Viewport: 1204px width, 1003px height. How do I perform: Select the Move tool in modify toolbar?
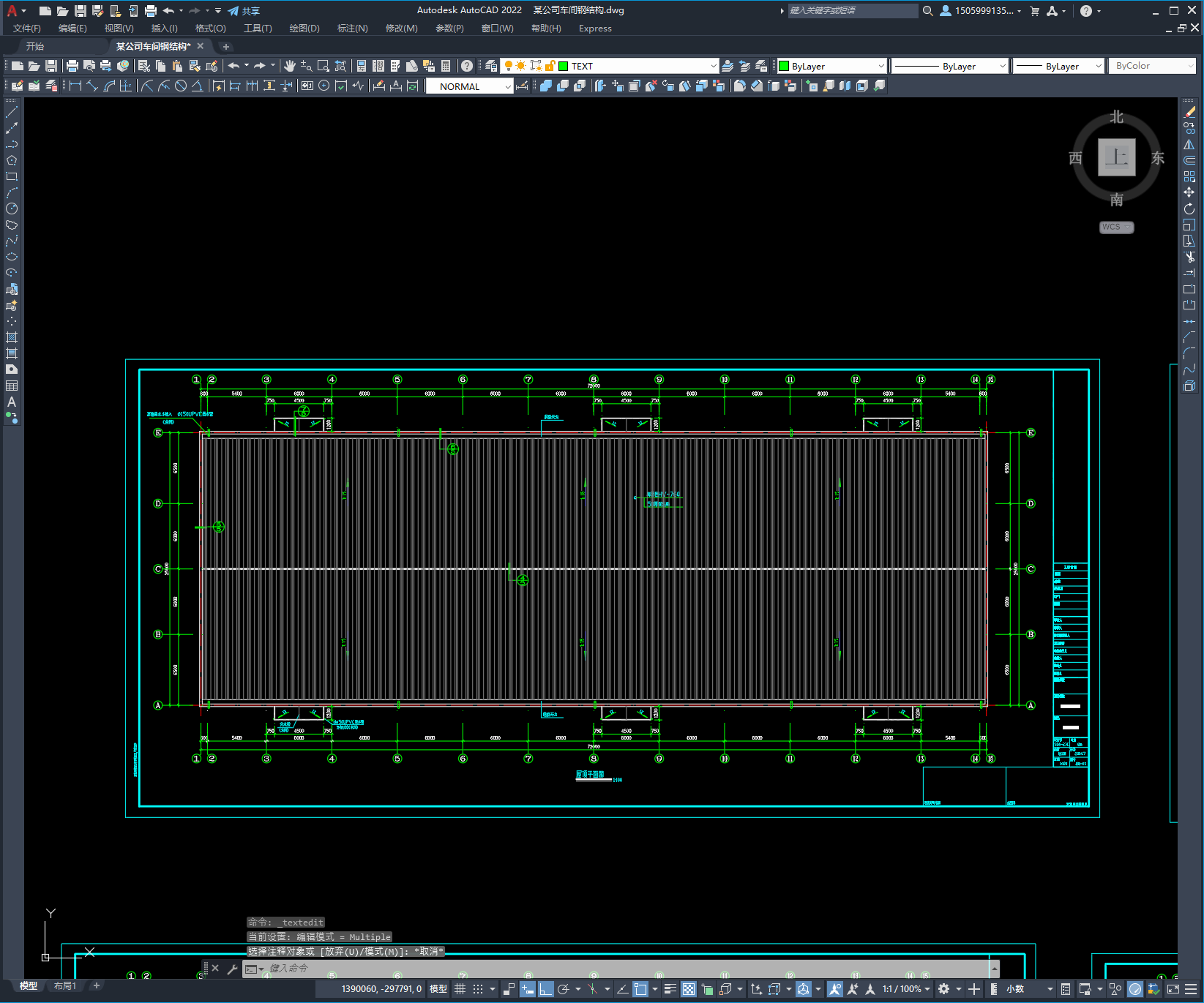pos(1189,192)
